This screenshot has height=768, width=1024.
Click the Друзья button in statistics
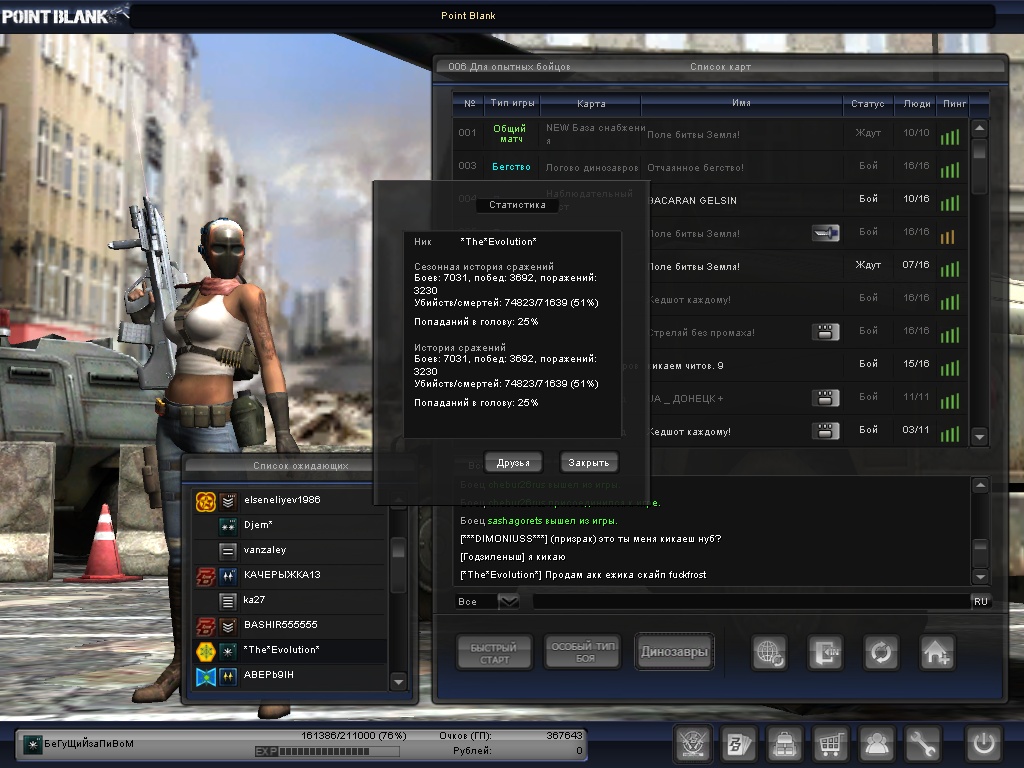(513, 462)
